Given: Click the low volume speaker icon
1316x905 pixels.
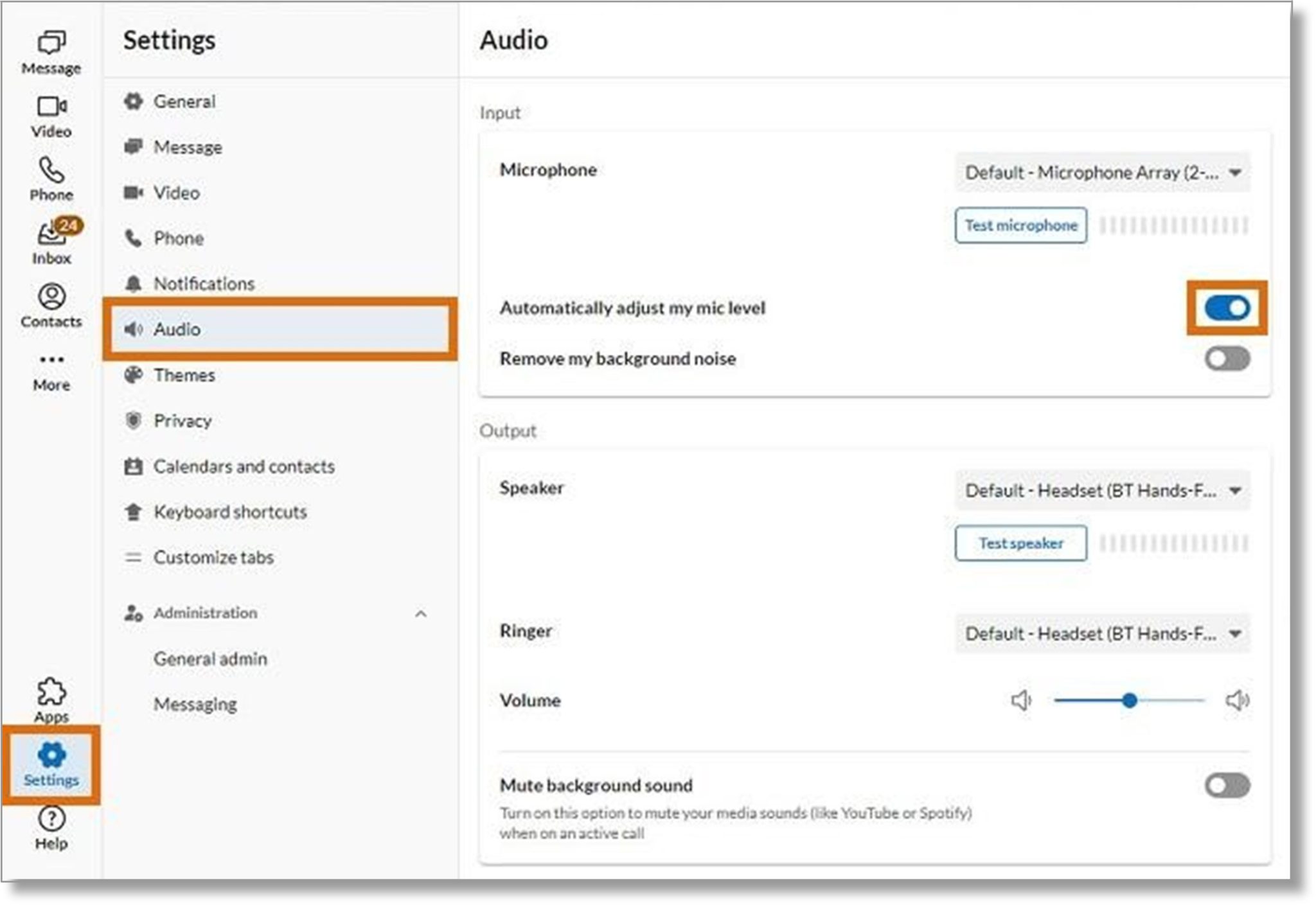Looking at the screenshot, I should point(1021,700).
